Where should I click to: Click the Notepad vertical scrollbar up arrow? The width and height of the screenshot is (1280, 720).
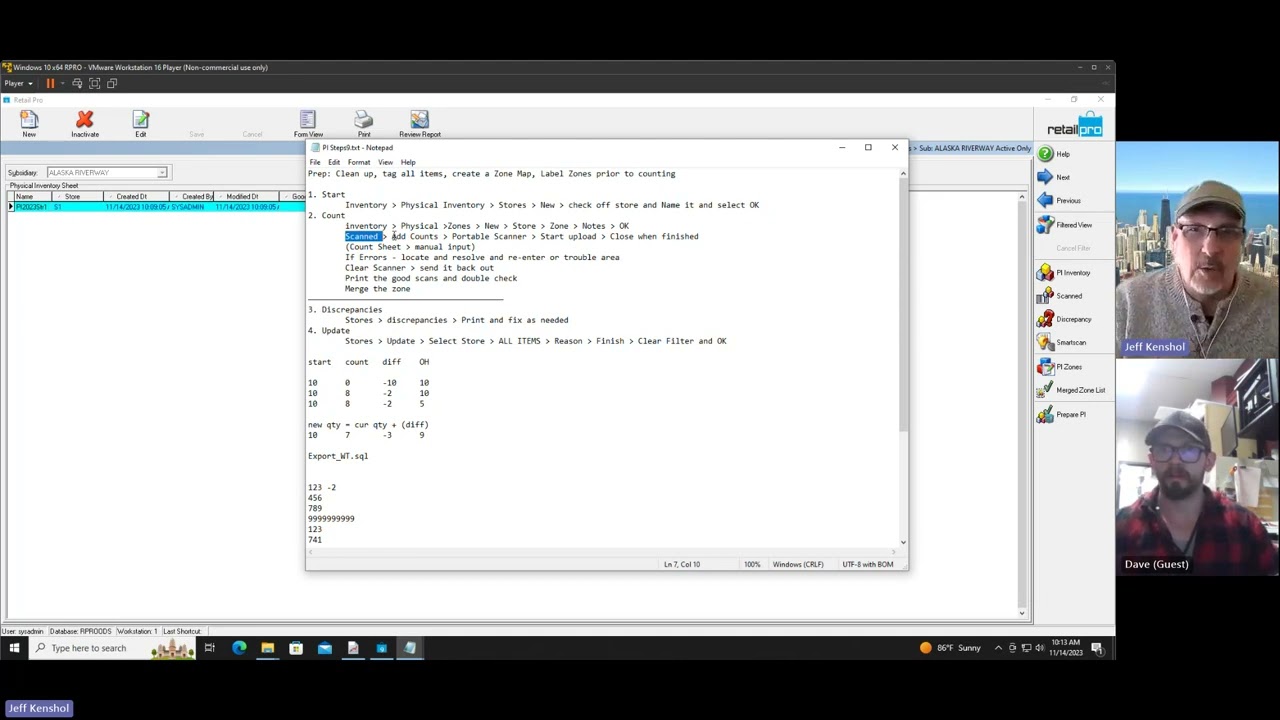(x=903, y=174)
